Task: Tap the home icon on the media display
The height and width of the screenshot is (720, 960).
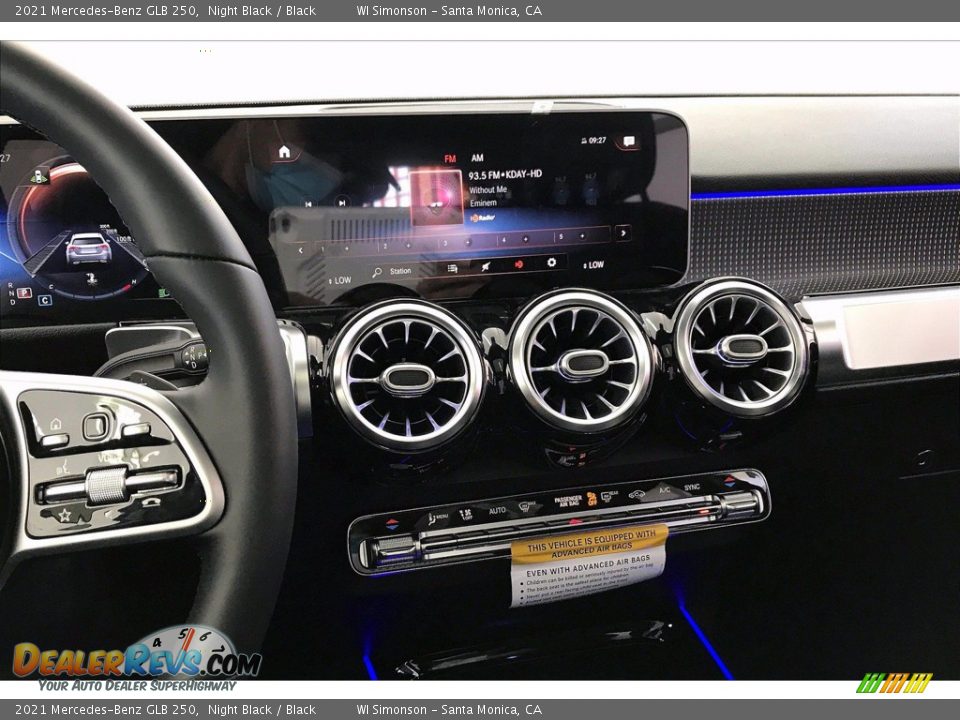Action: click(x=284, y=150)
